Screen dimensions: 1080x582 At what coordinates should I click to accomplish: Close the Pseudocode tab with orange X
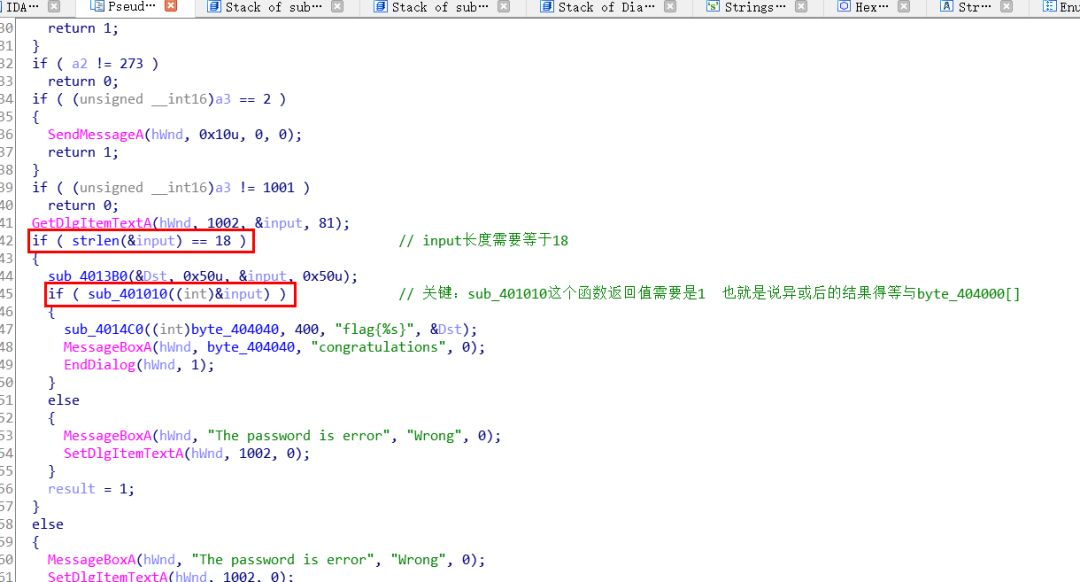(x=171, y=6)
